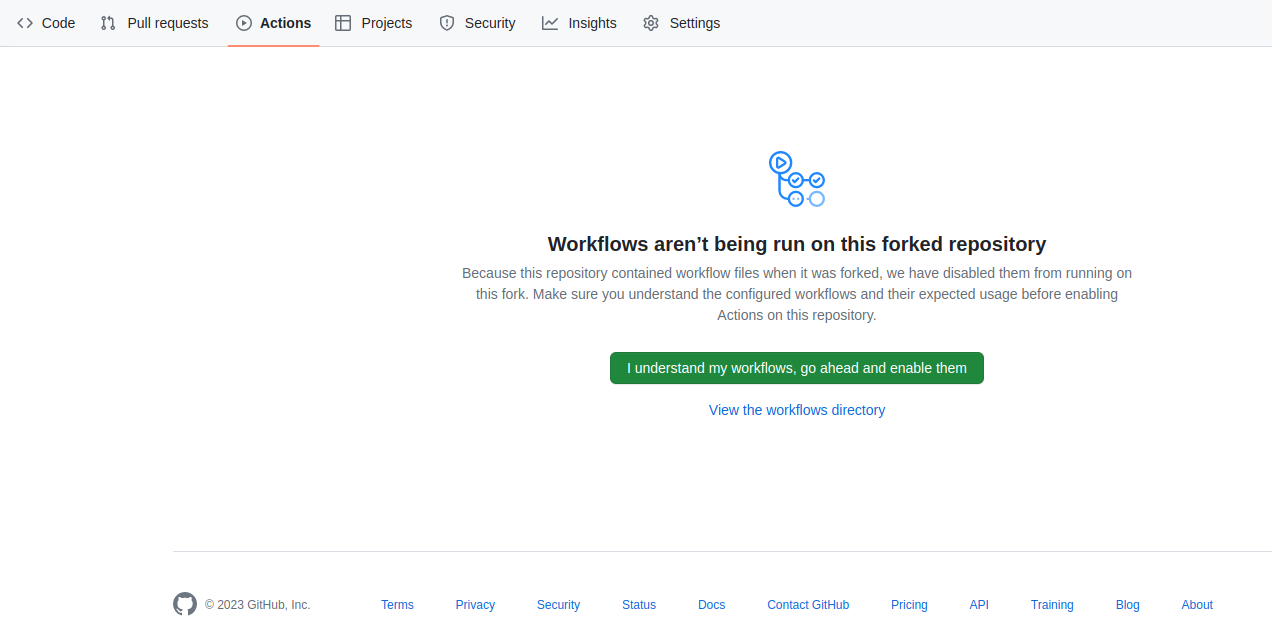This screenshot has width=1272, height=639.
Task: Open the repository Settings tab
Action: (681, 23)
